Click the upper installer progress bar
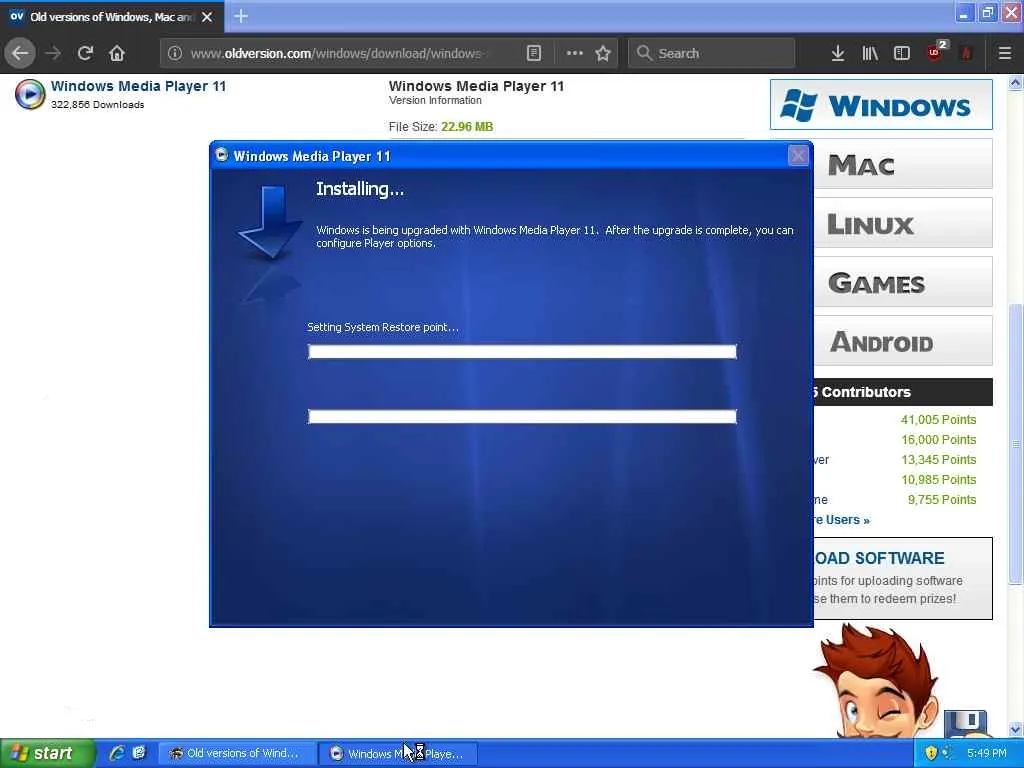Screen dimensions: 1024x768 [522, 351]
